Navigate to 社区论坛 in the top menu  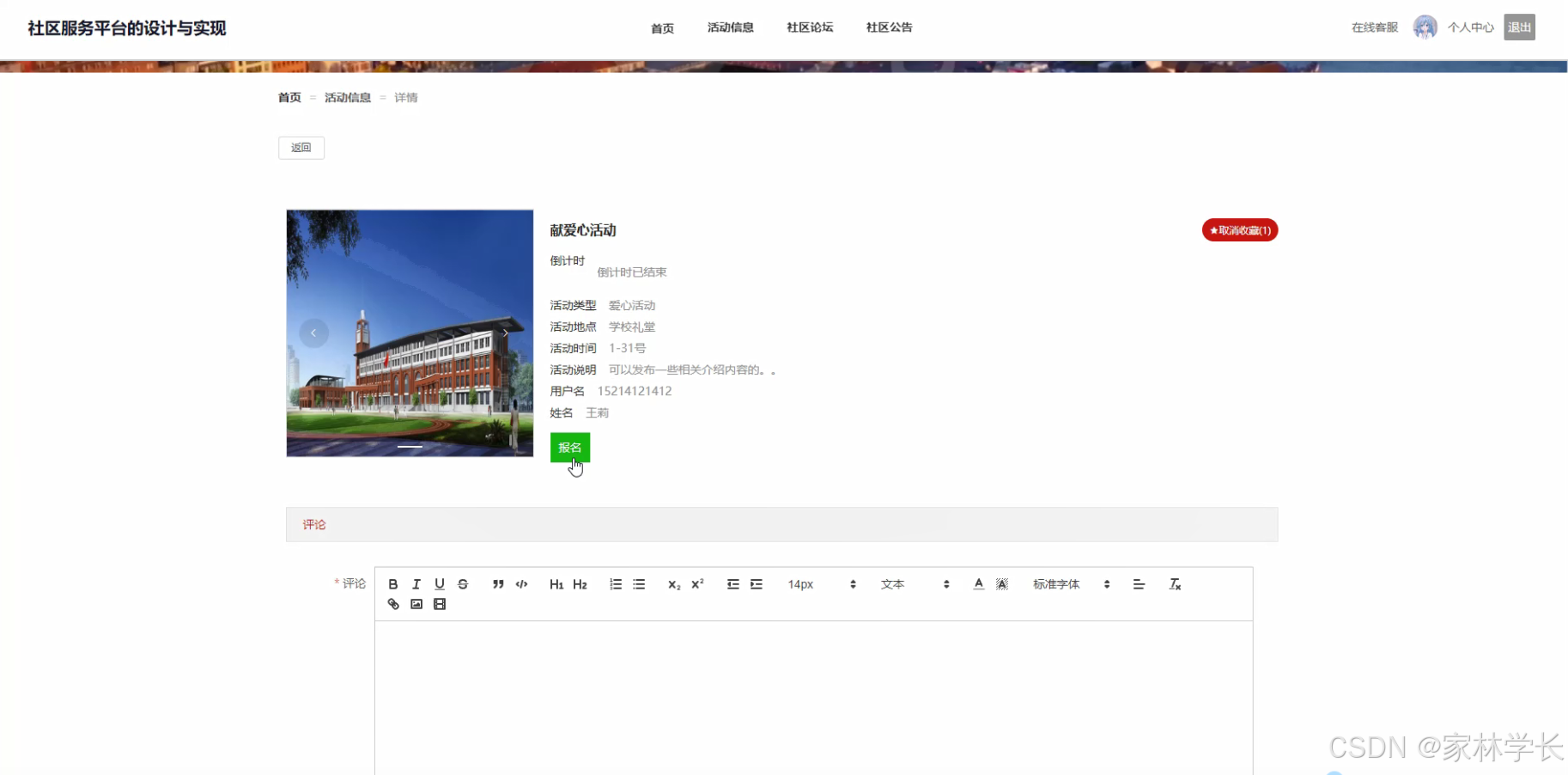(809, 27)
